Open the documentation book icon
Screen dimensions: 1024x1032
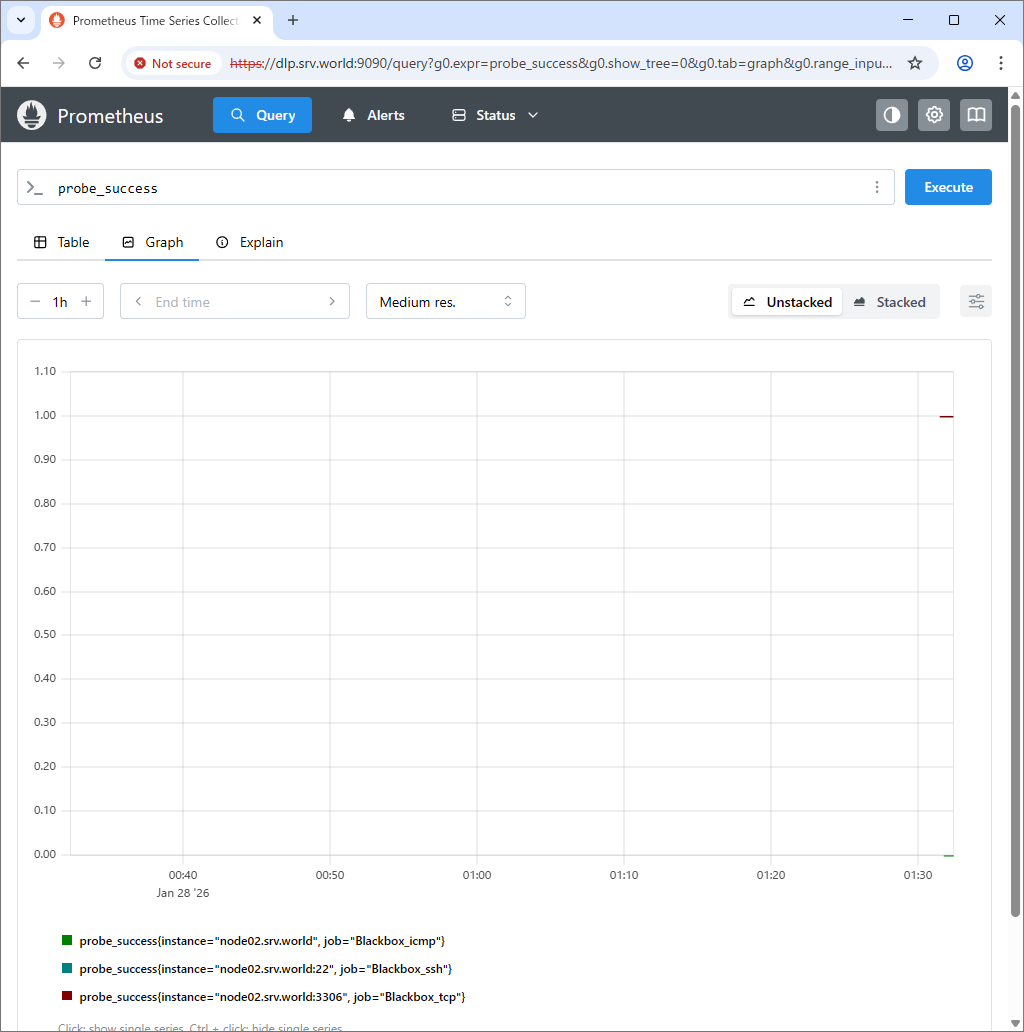(x=976, y=115)
